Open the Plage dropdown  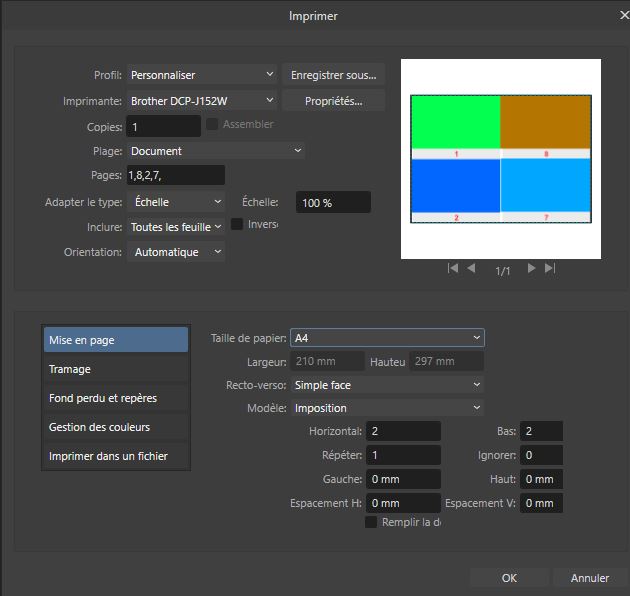[216, 151]
